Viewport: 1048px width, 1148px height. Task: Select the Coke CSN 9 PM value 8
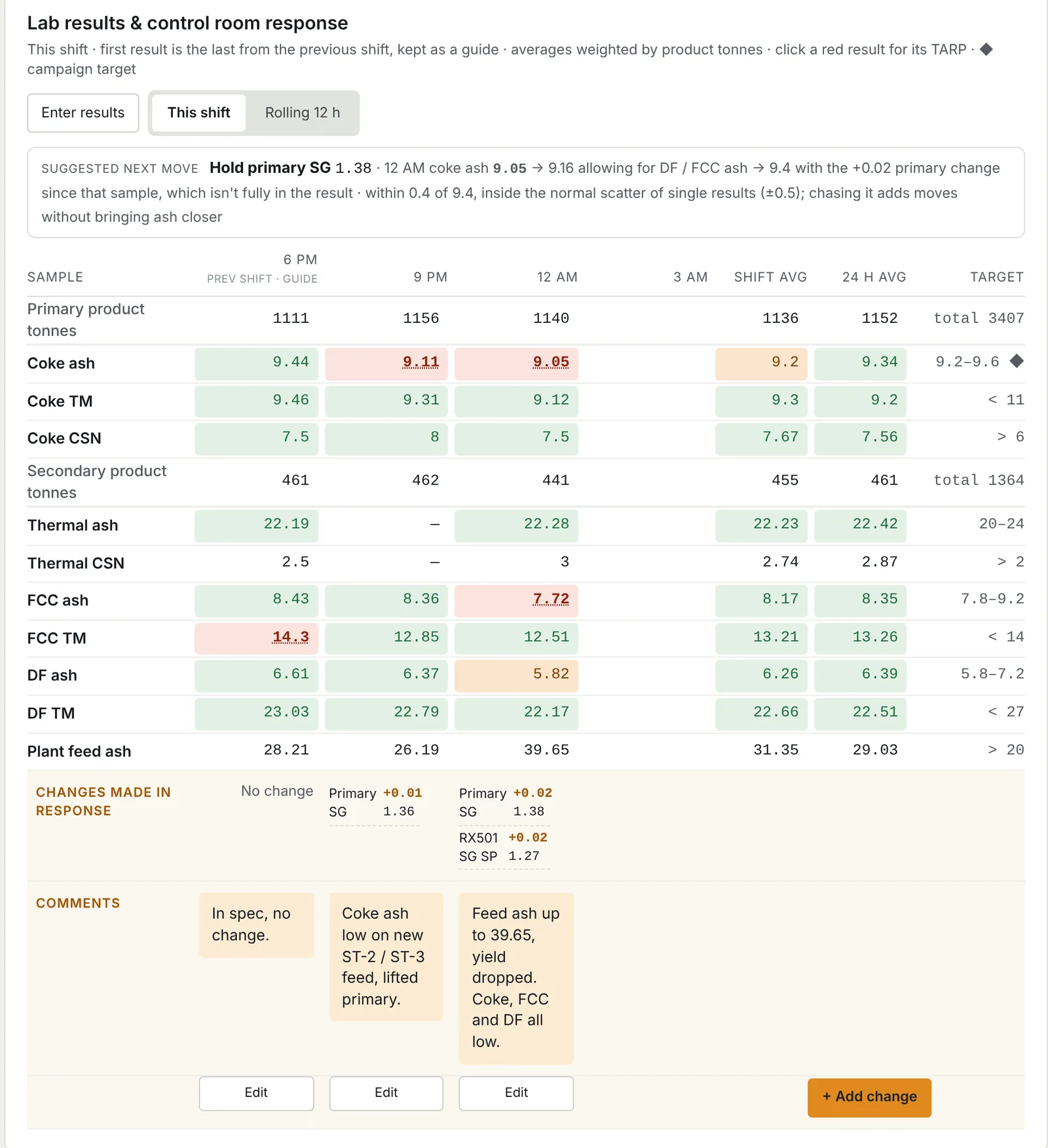click(386, 437)
